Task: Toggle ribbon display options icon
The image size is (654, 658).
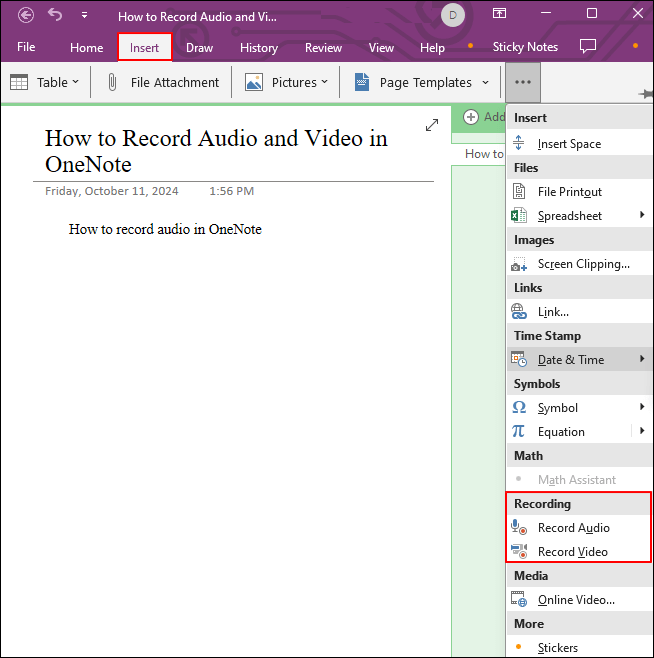Action: tap(499, 13)
